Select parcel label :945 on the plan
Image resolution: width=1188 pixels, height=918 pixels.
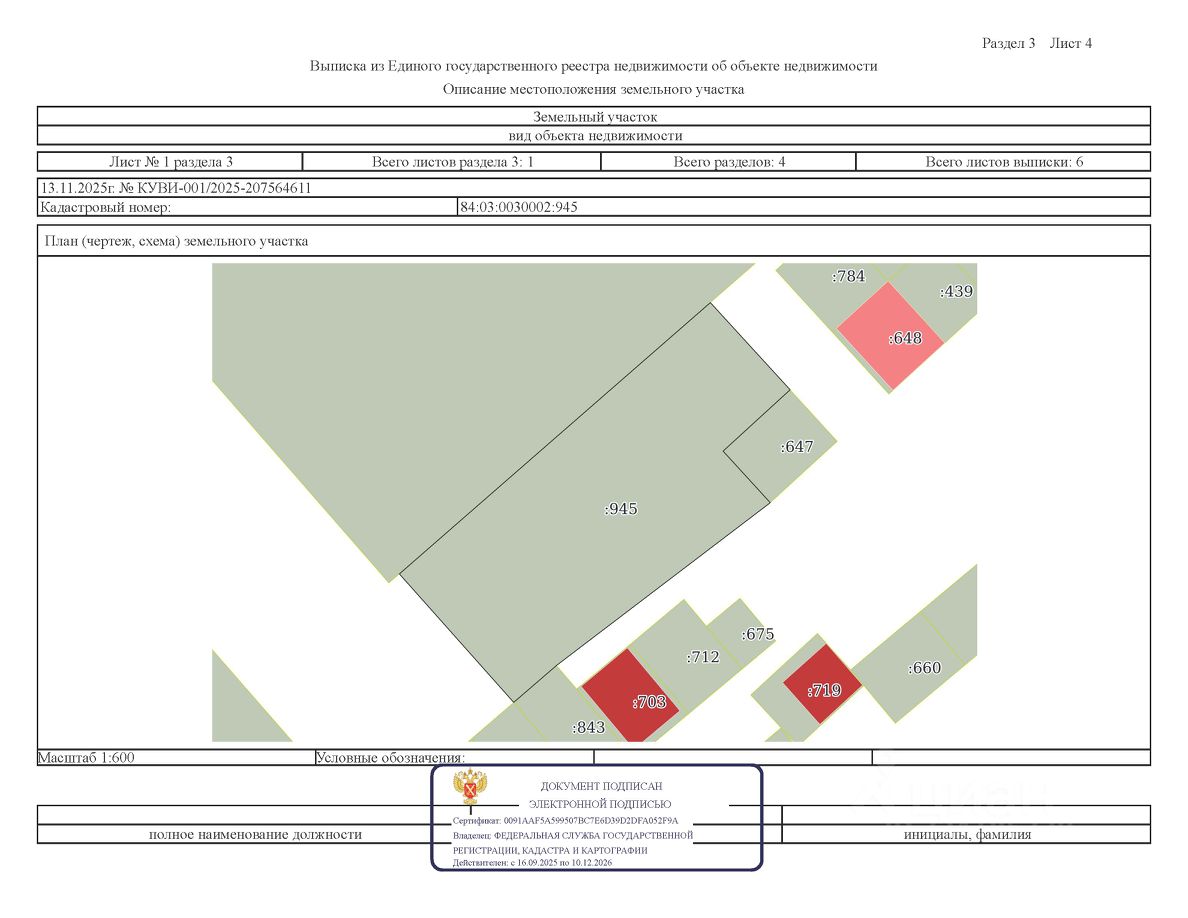point(621,509)
